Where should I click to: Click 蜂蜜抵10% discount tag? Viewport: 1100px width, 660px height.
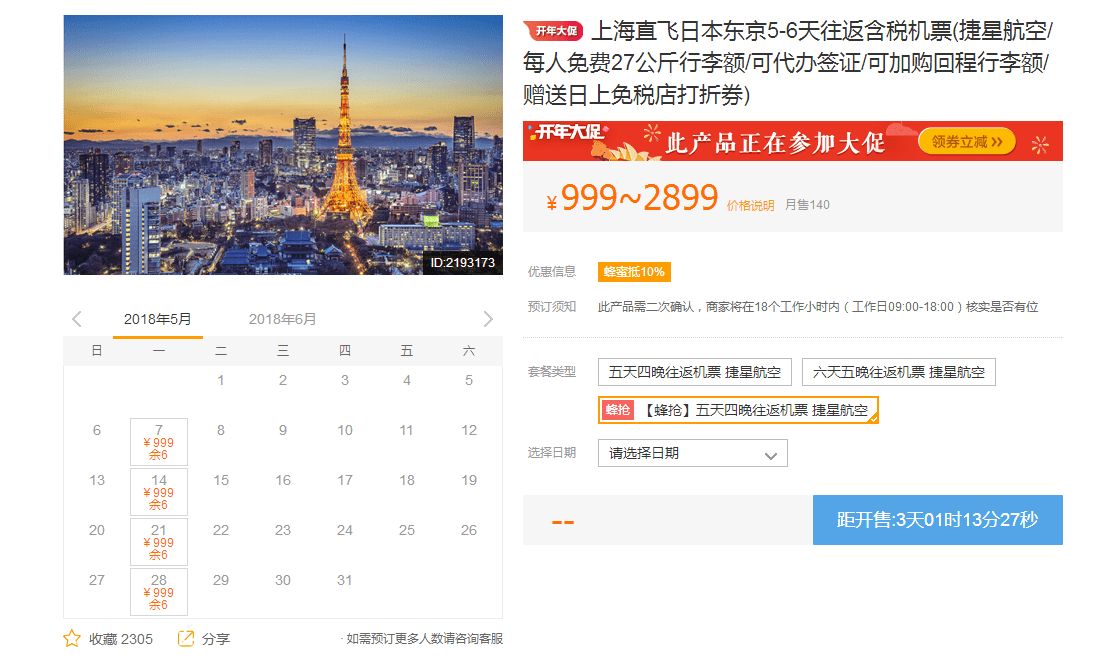pyautogui.click(x=634, y=271)
